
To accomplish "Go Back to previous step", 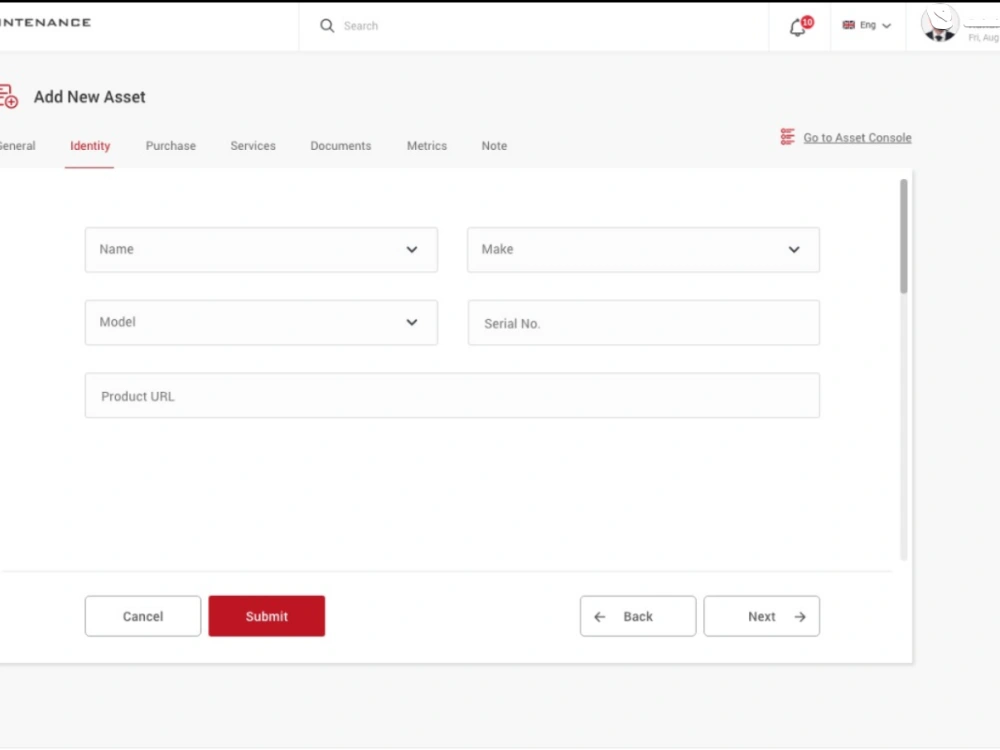I will tap(638, 616).
